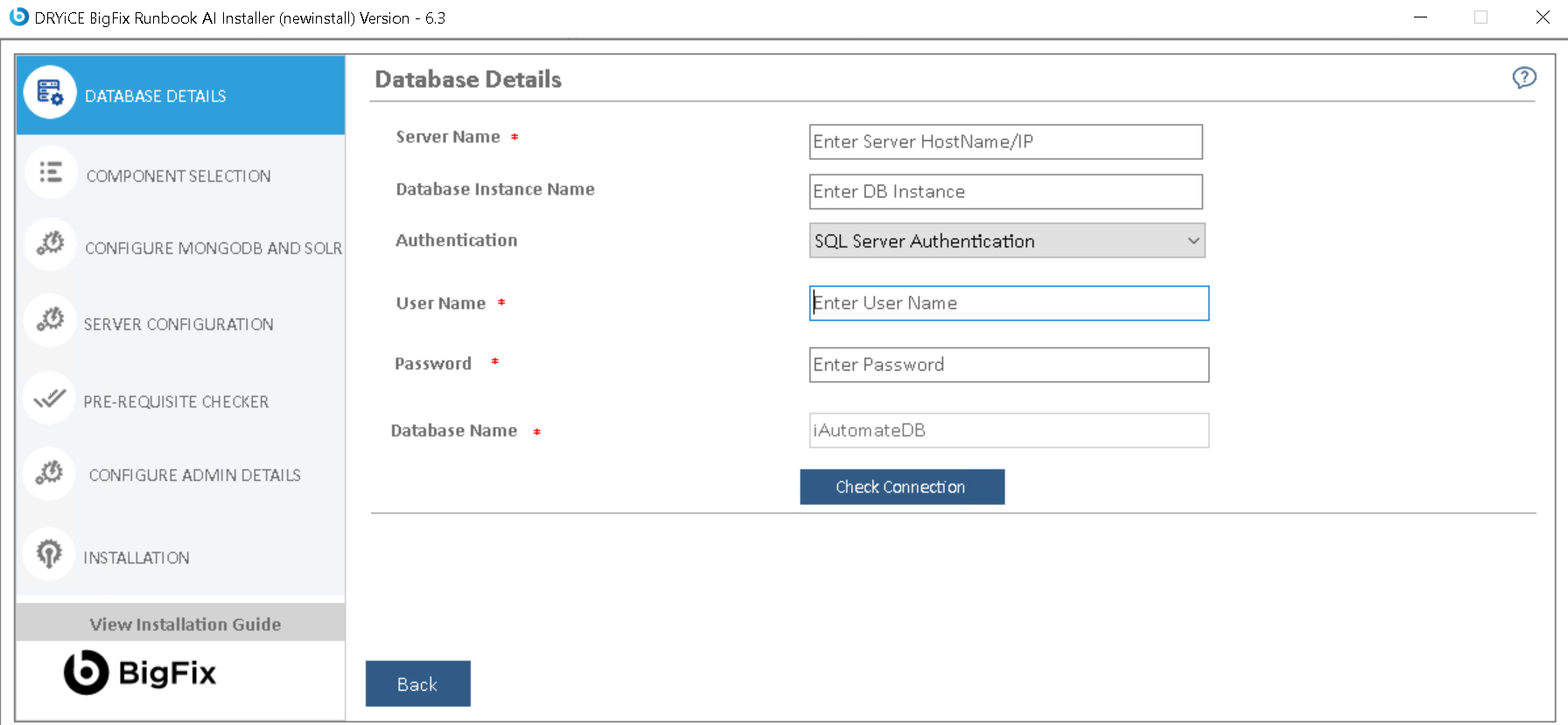Open the View Installation Guide link
The image size is (1568, 725).
(185, 624)
